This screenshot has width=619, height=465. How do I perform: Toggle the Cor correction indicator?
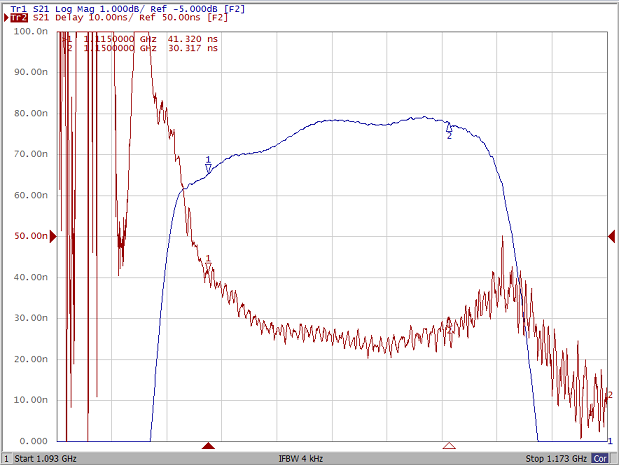(x=600, y=458)
